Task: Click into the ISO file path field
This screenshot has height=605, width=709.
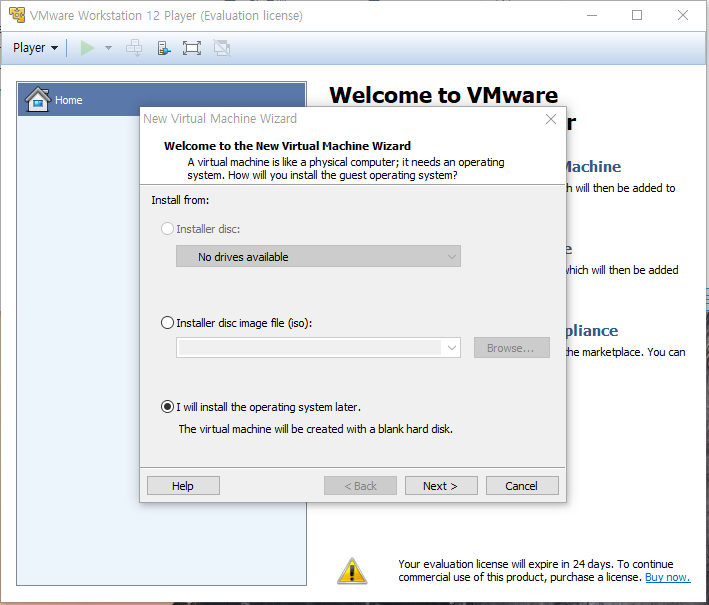Action: click(310, 348)
